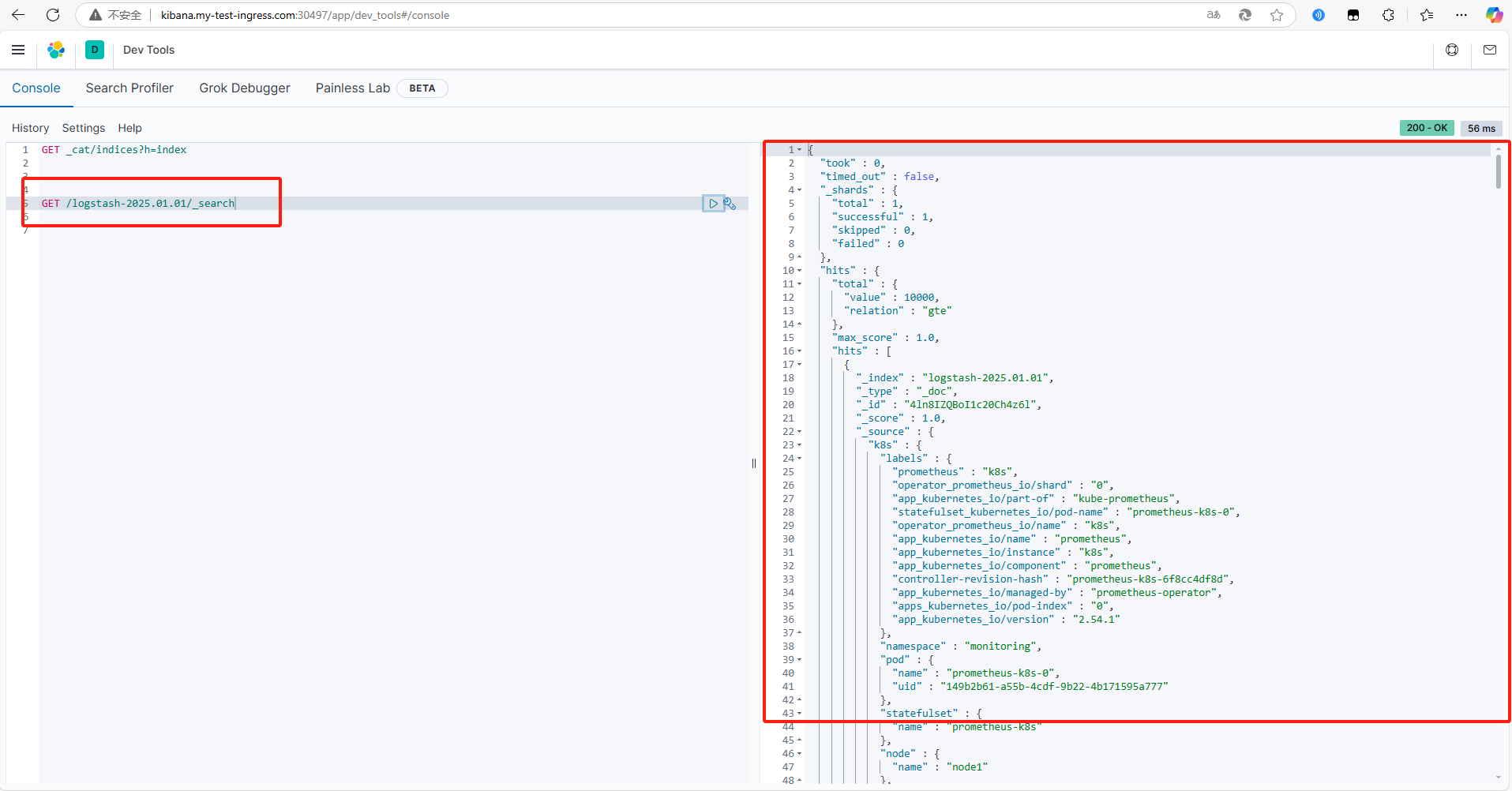Open the console History
Screen dimensions: 1512x791
(30, 128)
